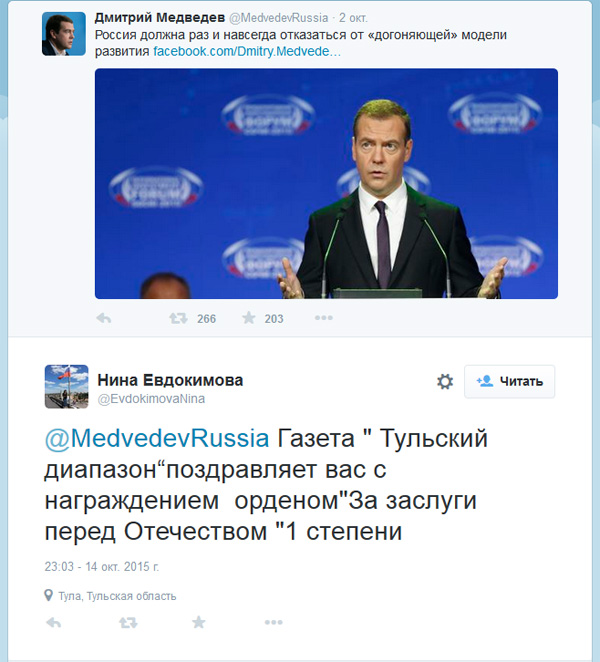Open Нина Евдокимова's profile avatar
The width and height of the screenshot is (600, 662).
coord(66,386)
